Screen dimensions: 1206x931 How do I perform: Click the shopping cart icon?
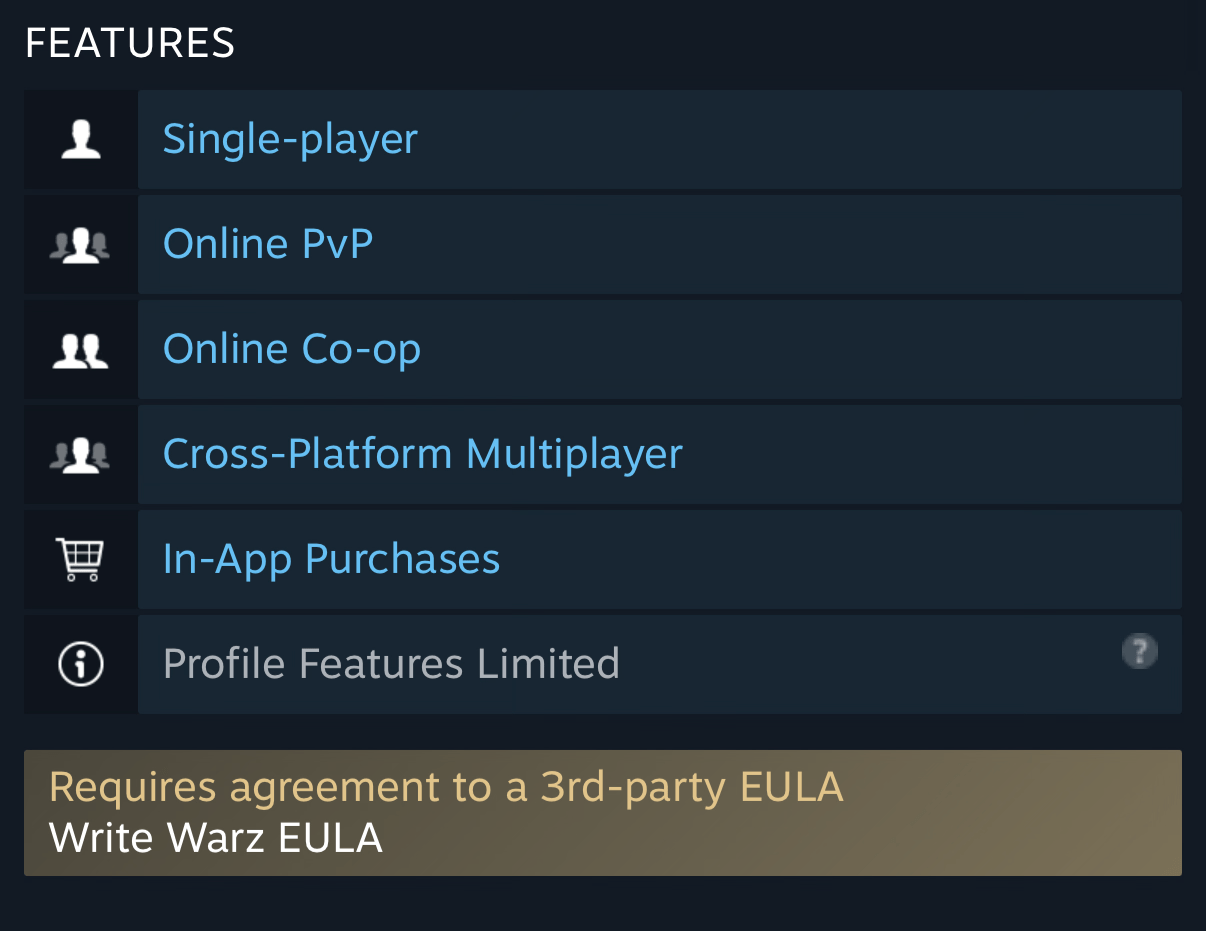pos(80,560)
